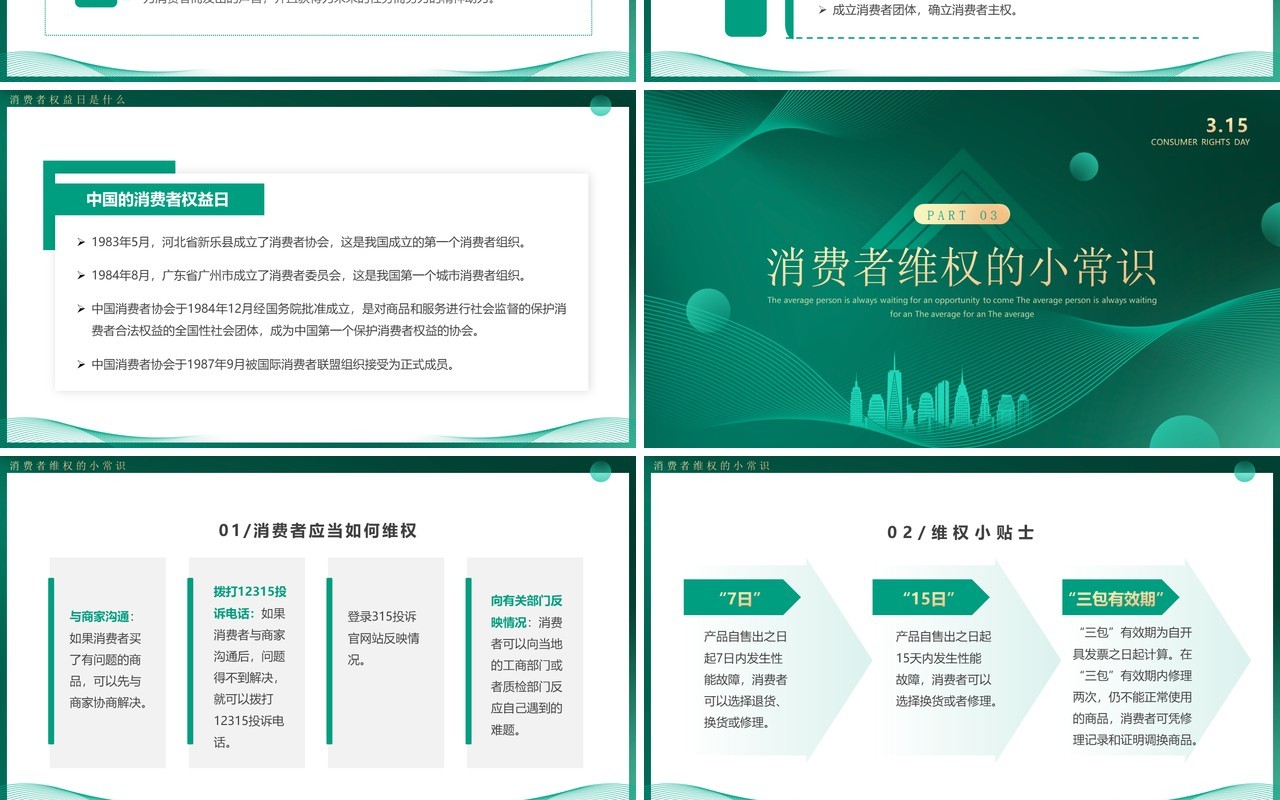The height and width of the screenshot is (800, 1280).
Task: Select the "15日" arrow label
Action: point(929,599)
